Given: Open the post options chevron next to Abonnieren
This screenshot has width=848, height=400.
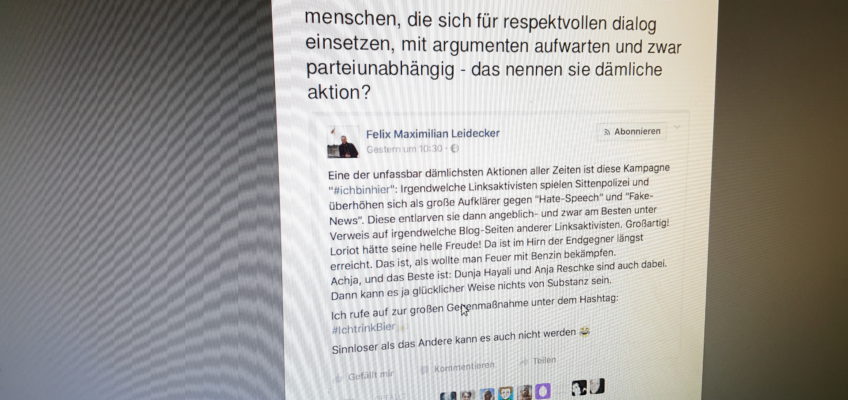Looking at the screenshot, I should 677,128.
